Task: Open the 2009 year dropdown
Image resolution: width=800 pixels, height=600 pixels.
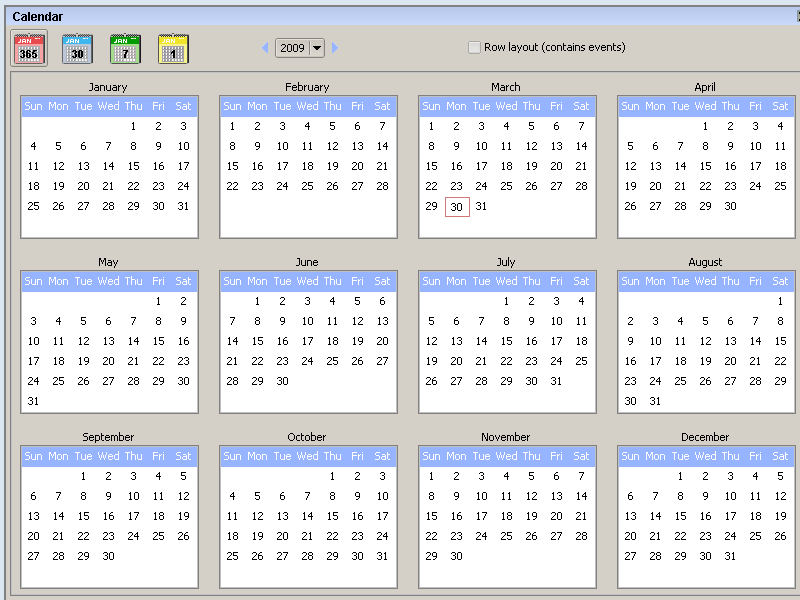Action: (x=317, y=48)
